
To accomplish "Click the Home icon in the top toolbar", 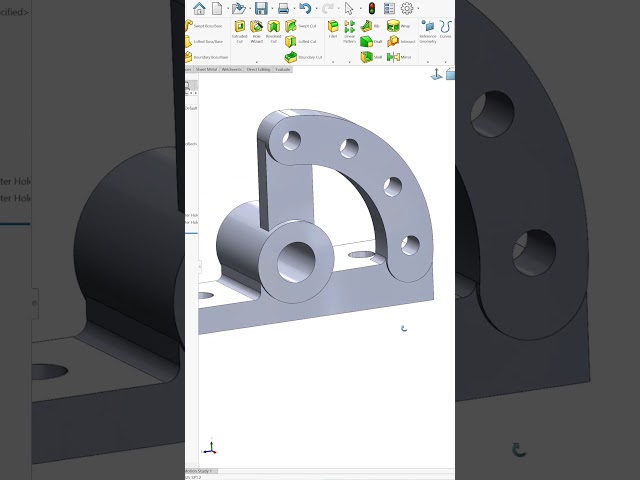I will point(199,8).
